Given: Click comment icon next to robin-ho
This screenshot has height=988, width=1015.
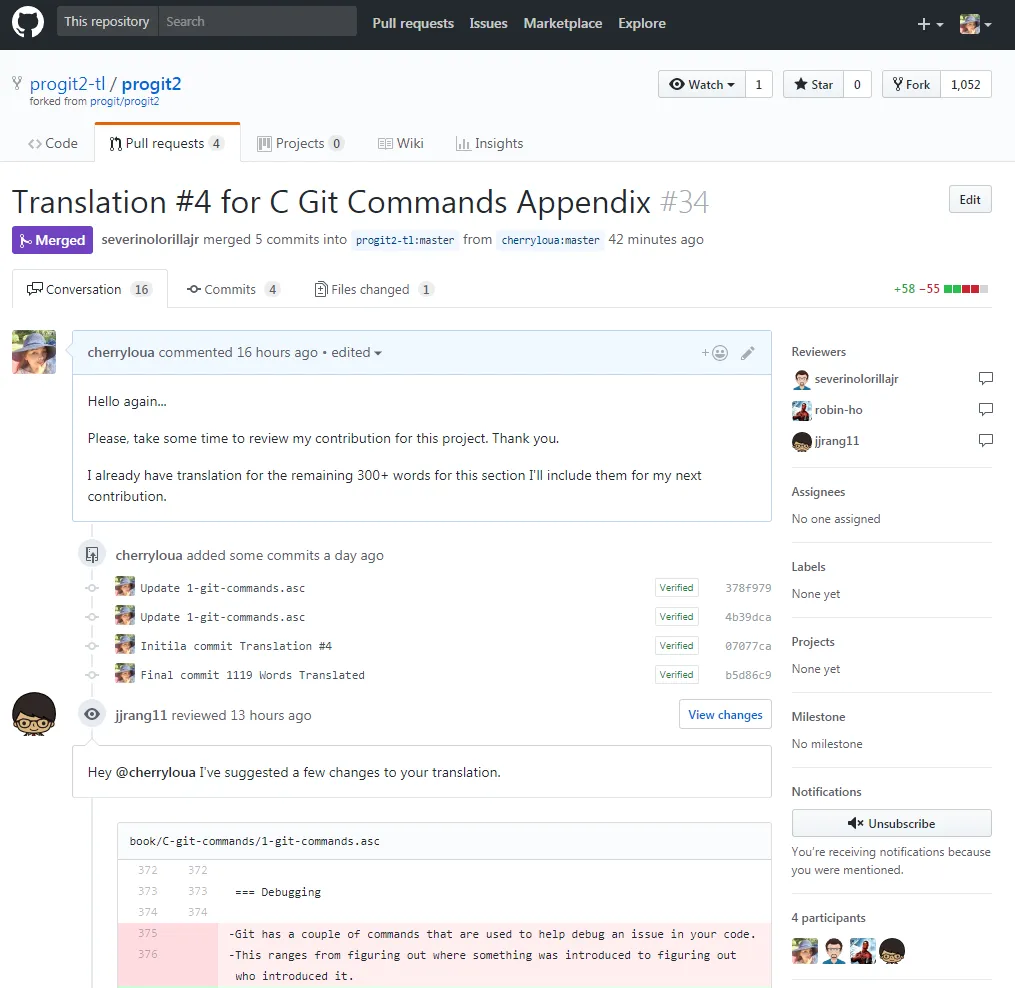Looking at the screenshot, I should pyautogui.click(x=985, y=410).
